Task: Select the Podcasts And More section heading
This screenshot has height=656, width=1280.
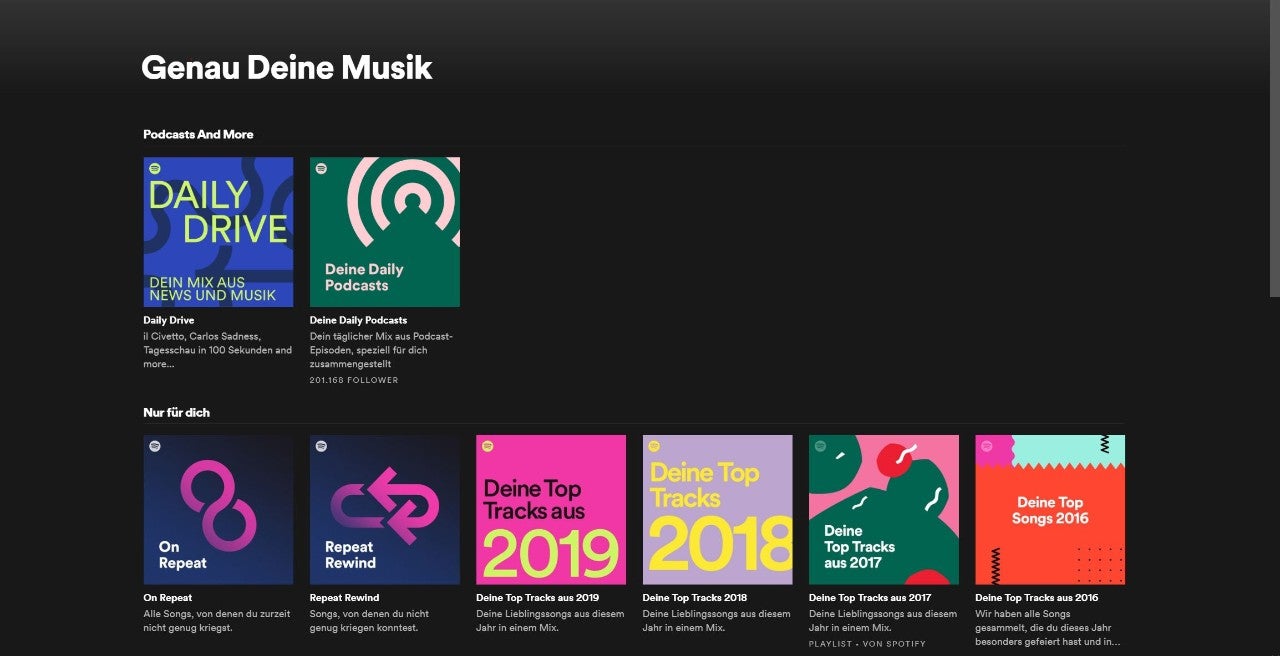Action: (198, 134)
